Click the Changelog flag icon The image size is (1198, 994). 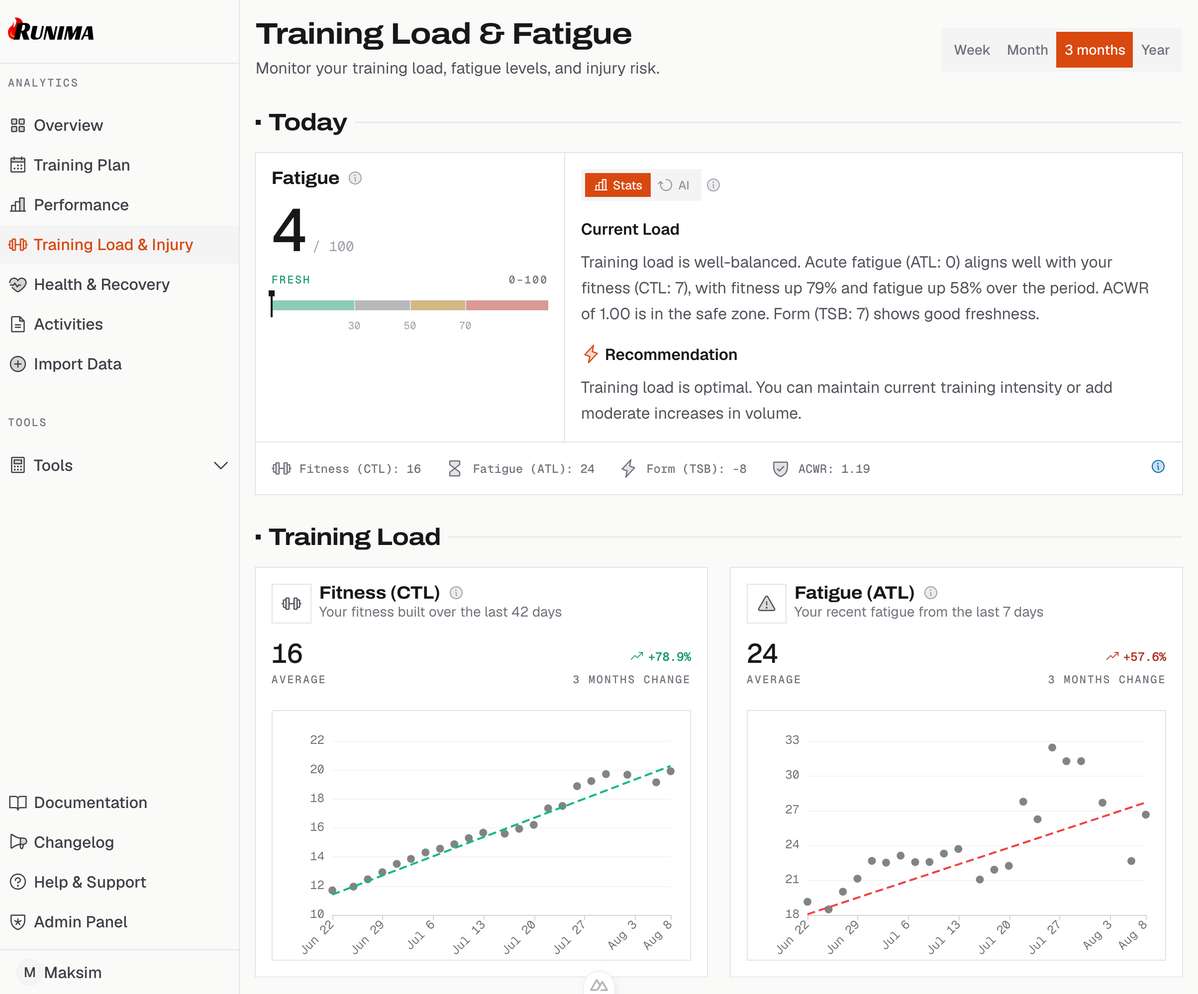pos(18,842)
